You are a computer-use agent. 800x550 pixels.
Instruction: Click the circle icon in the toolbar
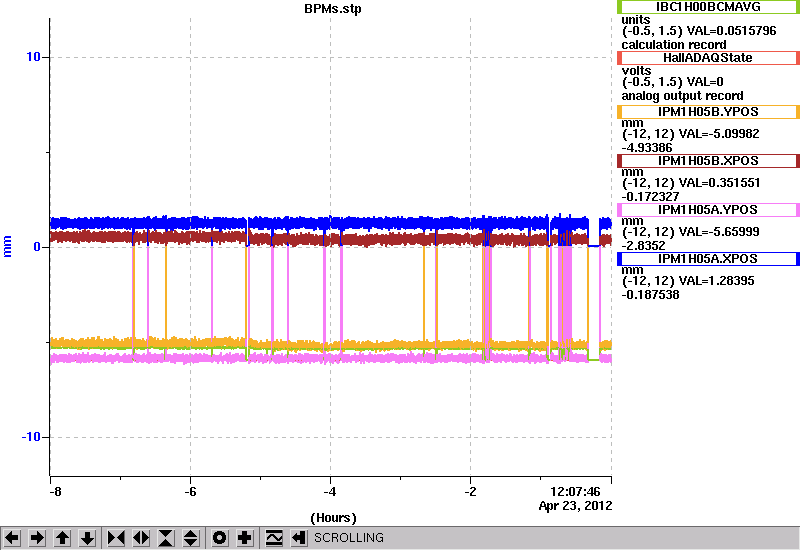click(220, 538)
